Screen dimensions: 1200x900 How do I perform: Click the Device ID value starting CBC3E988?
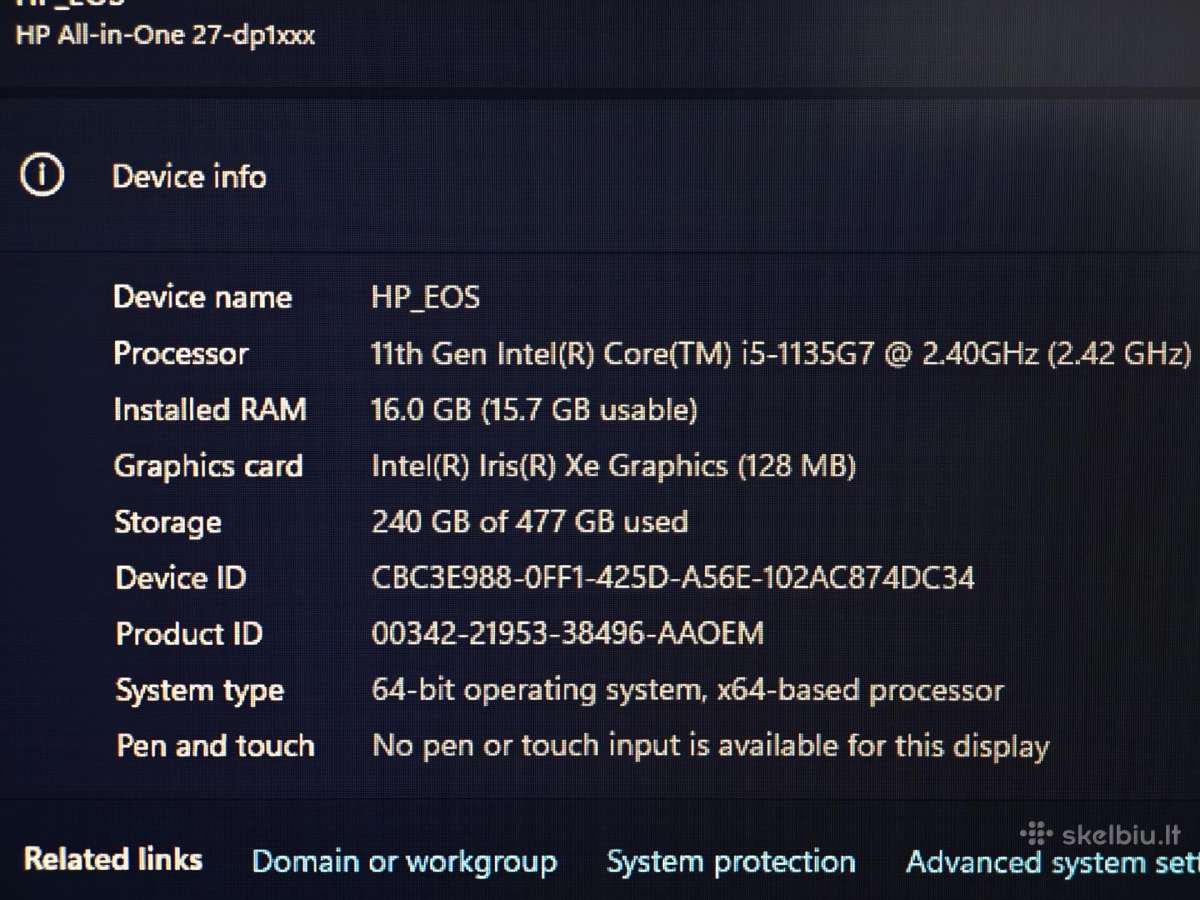[673, 578]
